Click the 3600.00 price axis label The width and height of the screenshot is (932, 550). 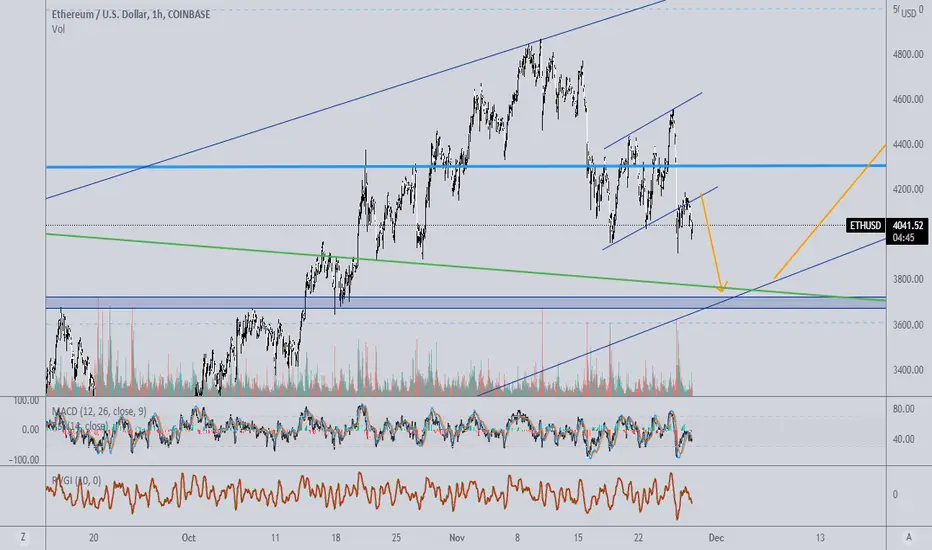click(x=908, y=325)
